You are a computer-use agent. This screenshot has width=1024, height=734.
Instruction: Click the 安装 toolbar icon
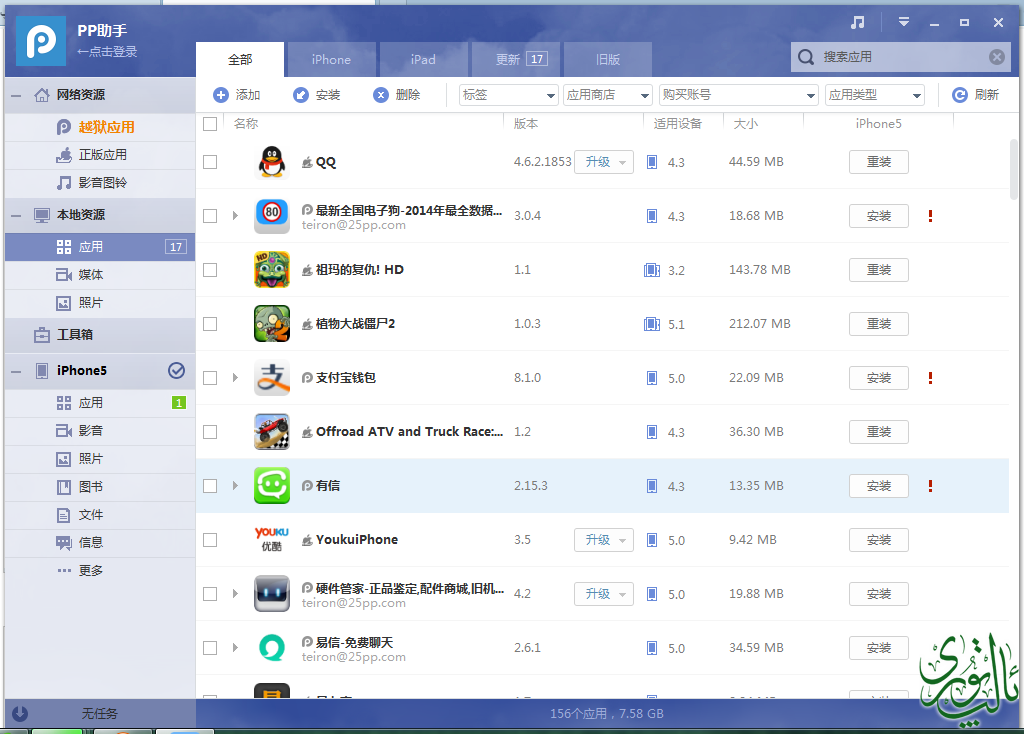(x=300, y=95)
